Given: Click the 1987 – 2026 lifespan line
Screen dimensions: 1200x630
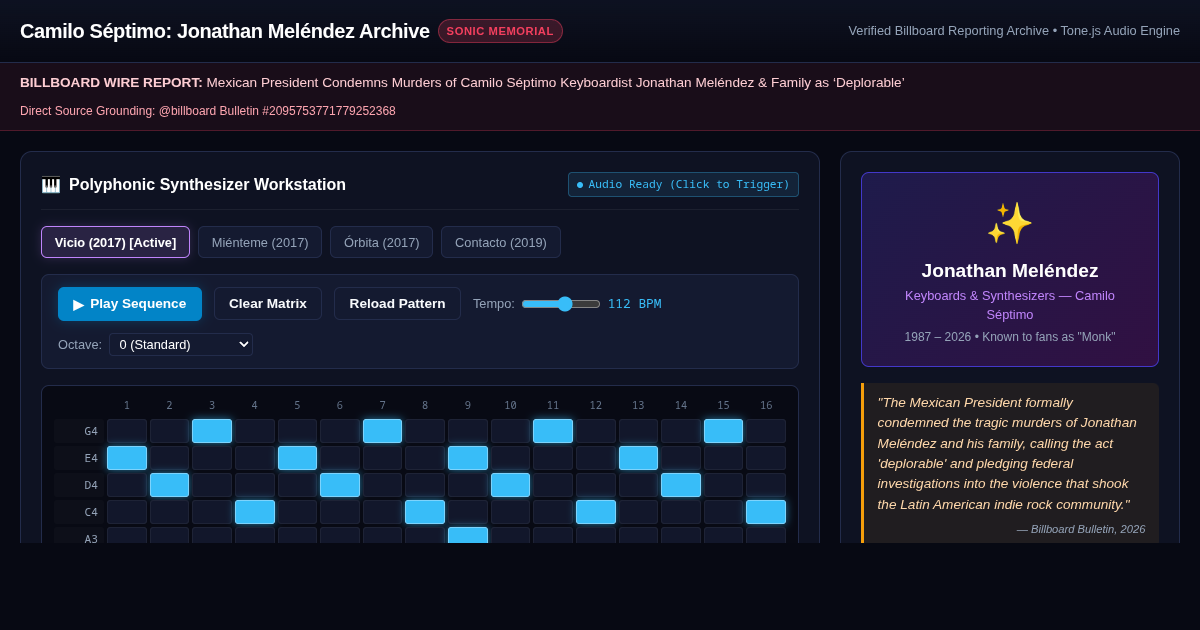Looking at the screenshot, I should pyautogui.click(x=1010, y=337).
